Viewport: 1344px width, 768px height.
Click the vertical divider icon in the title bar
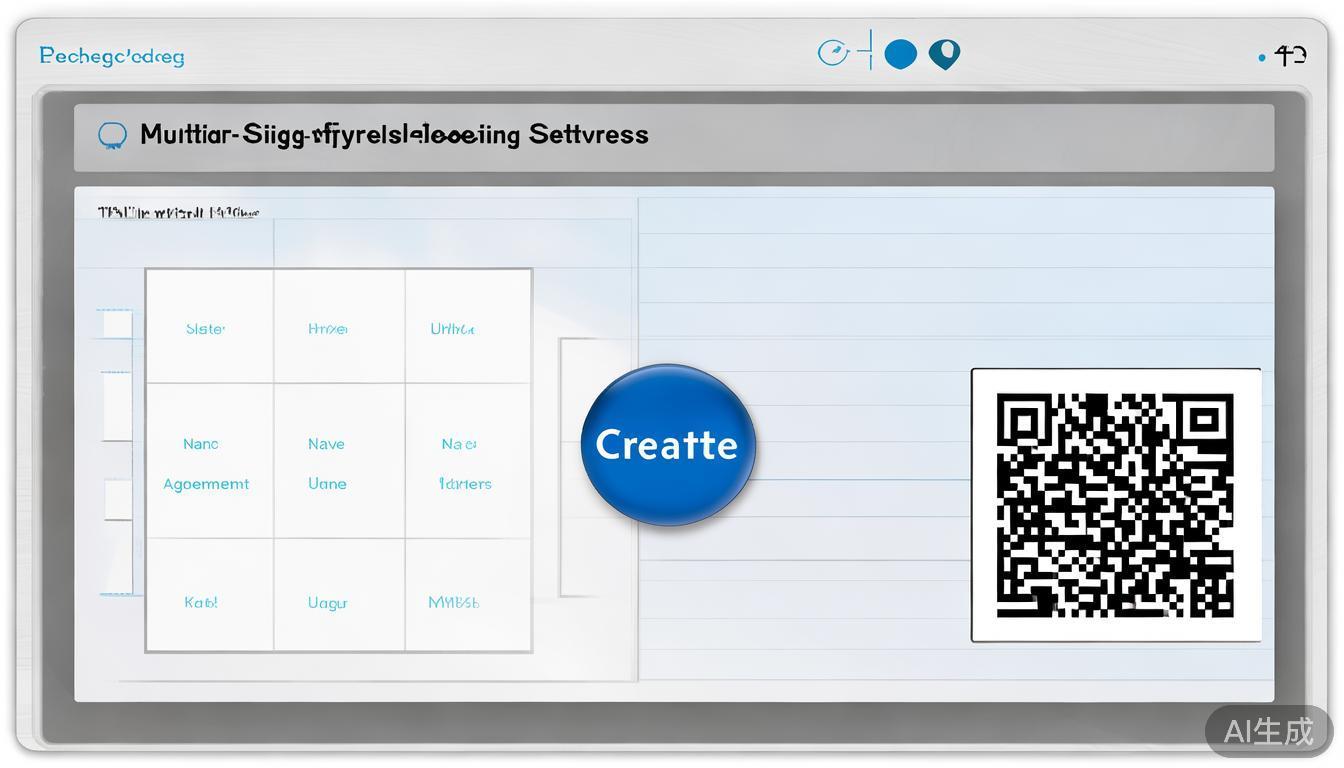pyautogui.click(x=870, y=50)
